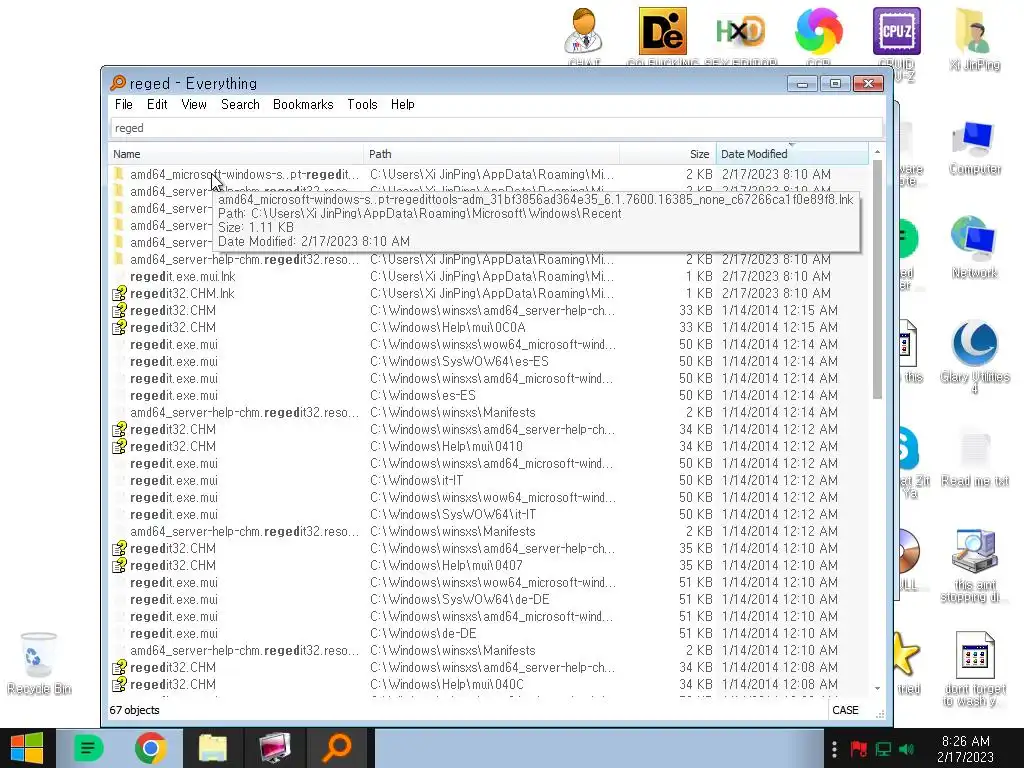Select regedit.exe.mui in SysWOW64\es-ES

[x=488, y=361]
